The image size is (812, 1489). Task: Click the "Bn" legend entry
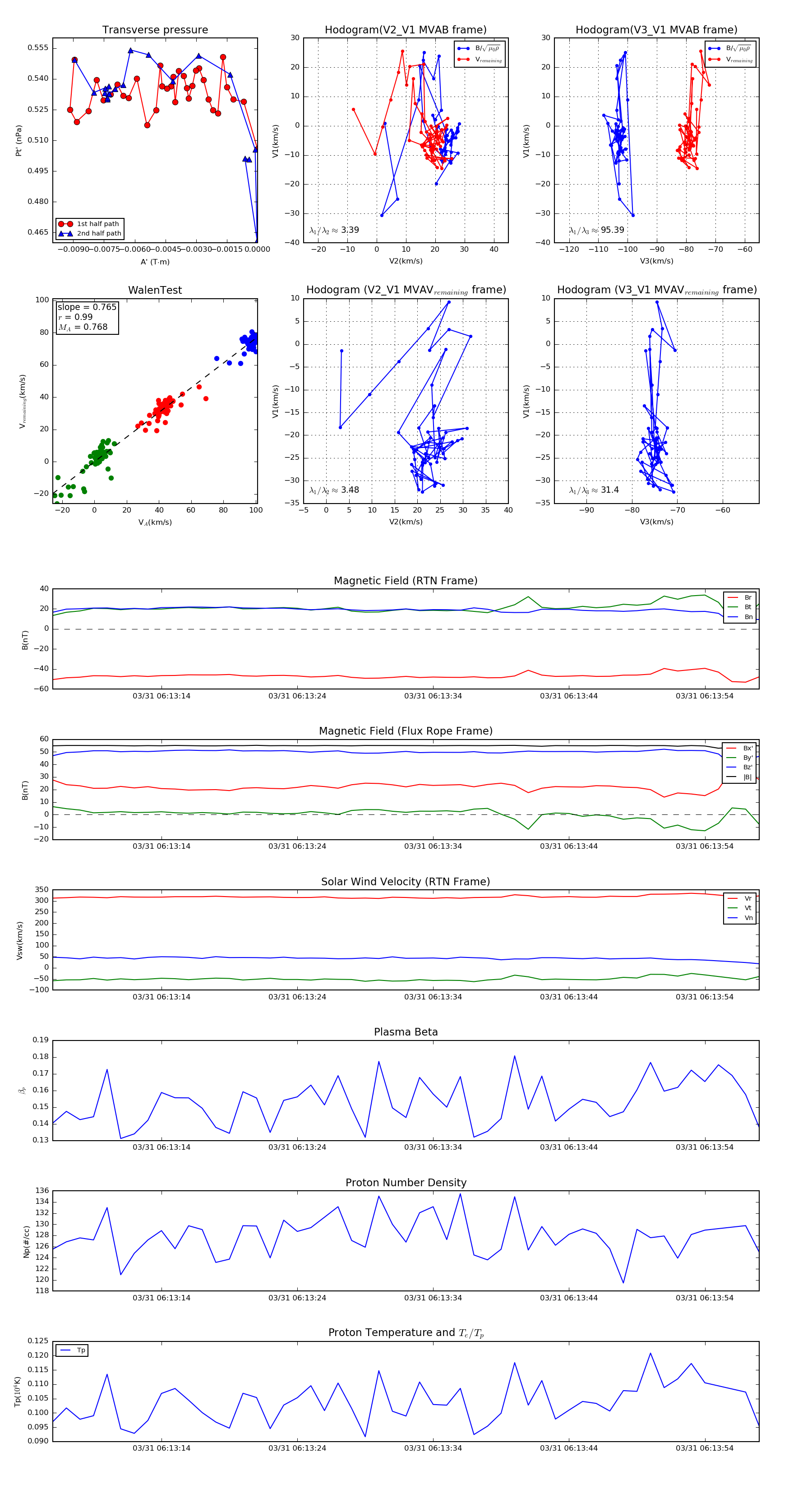[740, 617]
